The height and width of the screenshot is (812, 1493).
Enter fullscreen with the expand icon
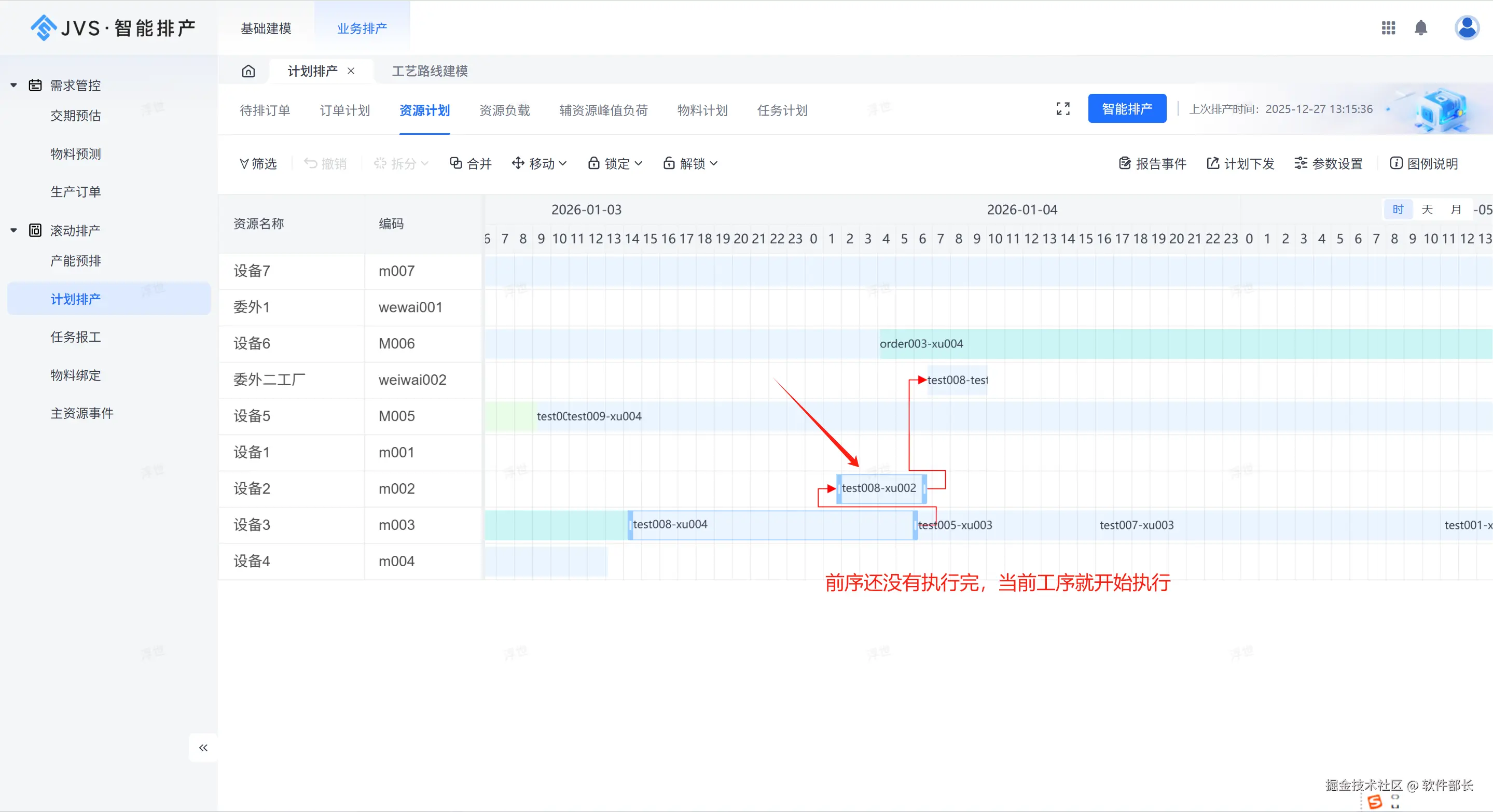tap(1063, 109)
